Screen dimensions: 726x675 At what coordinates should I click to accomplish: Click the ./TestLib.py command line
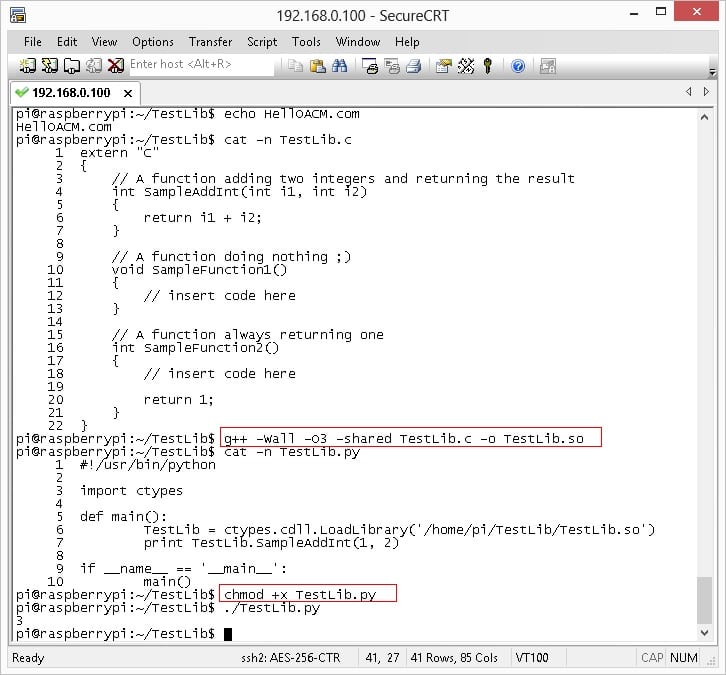pyautogui.click(x=272, y=607)
